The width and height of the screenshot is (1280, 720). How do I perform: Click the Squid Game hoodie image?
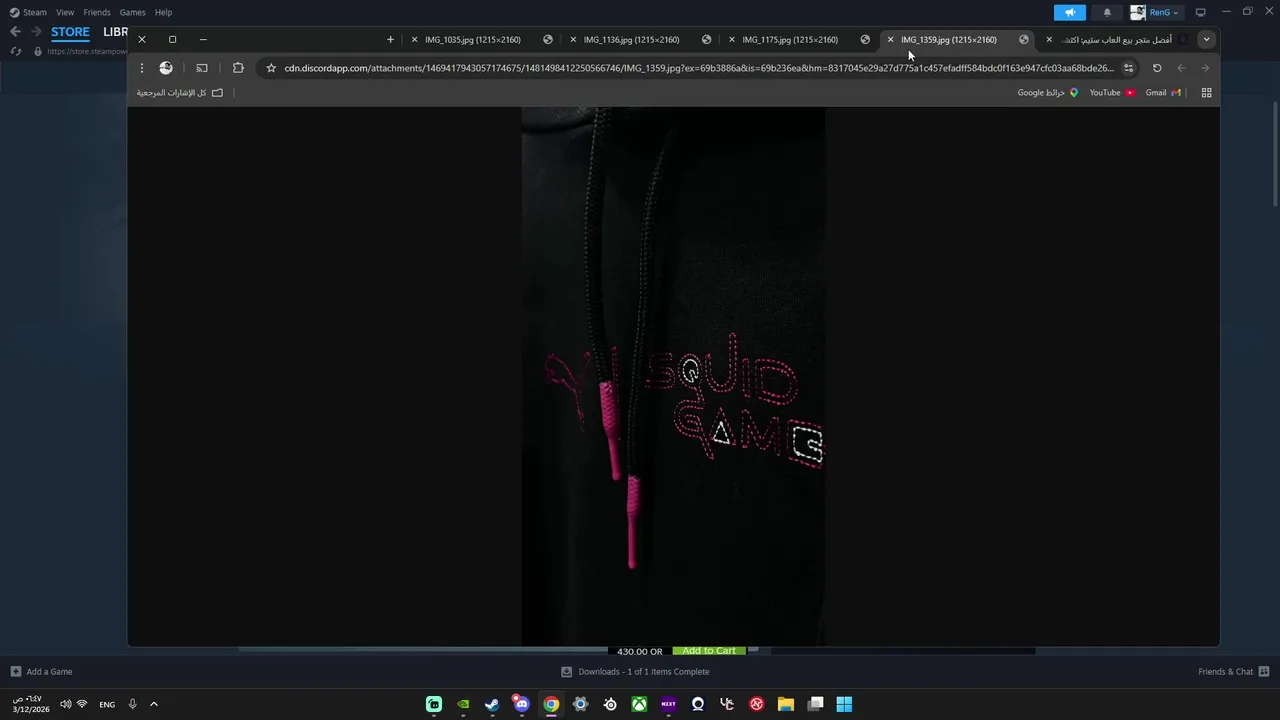(x=673, y=376)
